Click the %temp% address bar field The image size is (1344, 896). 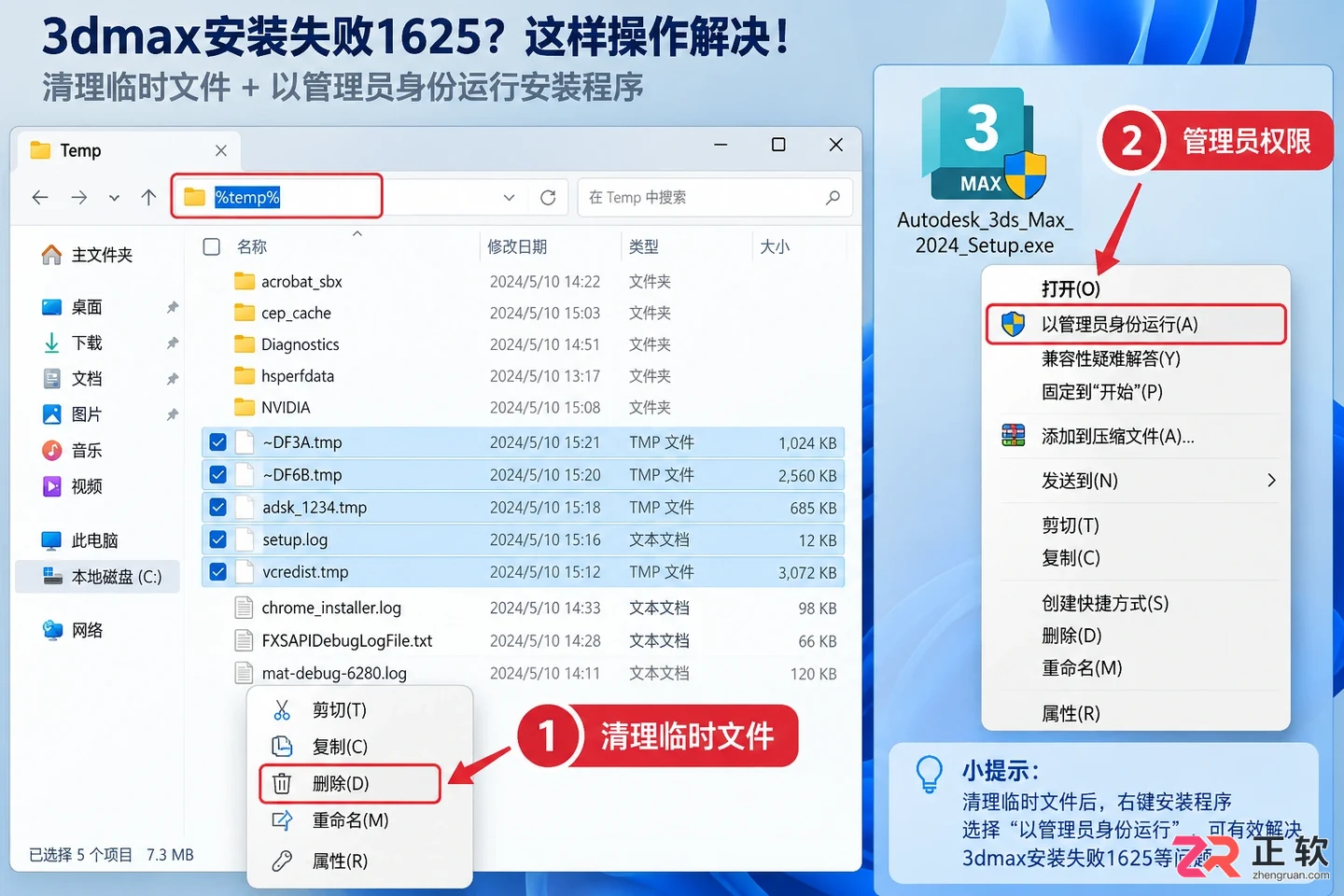click(x=277, y=197)
